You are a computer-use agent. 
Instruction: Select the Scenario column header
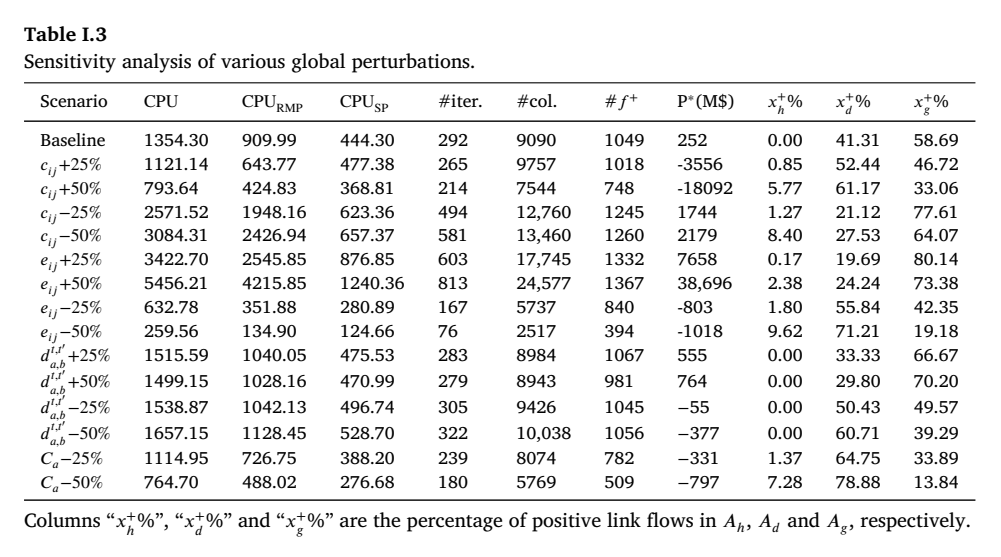73,101
